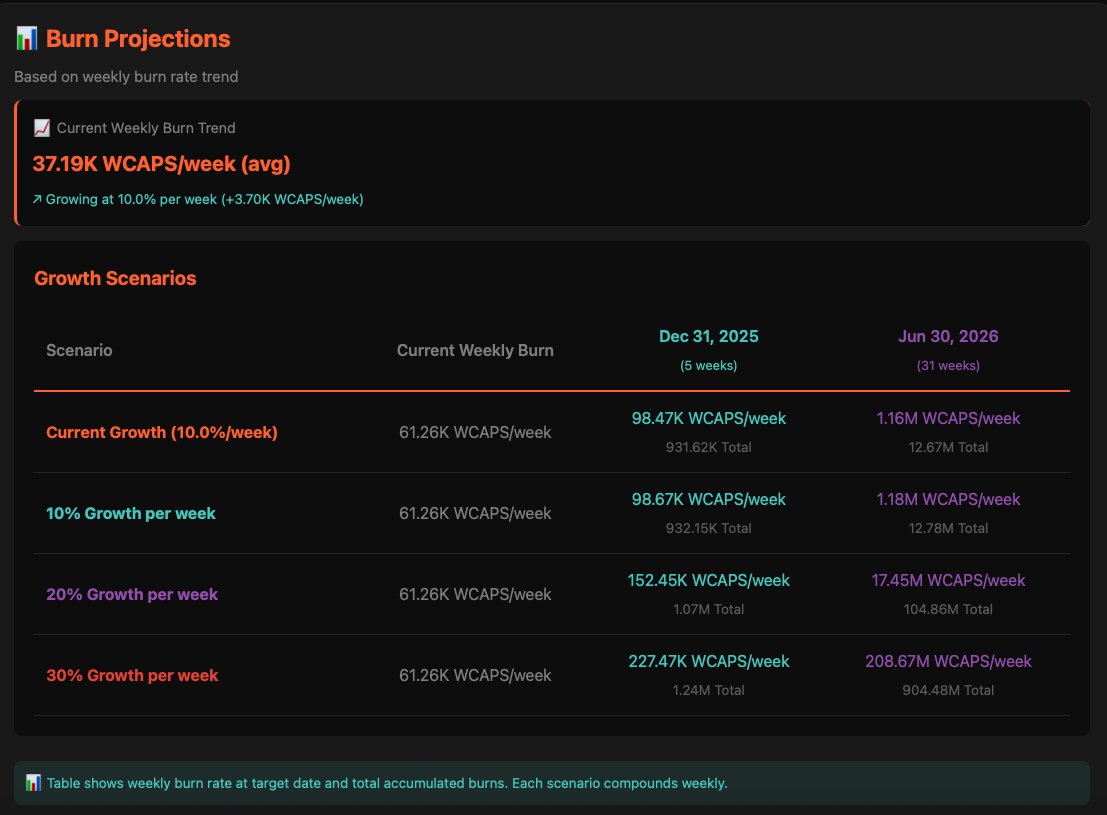1107x815 pixels.
Task: Select the chart emoji beside Current Weekly Burn Trend
Action: (41, 127)
